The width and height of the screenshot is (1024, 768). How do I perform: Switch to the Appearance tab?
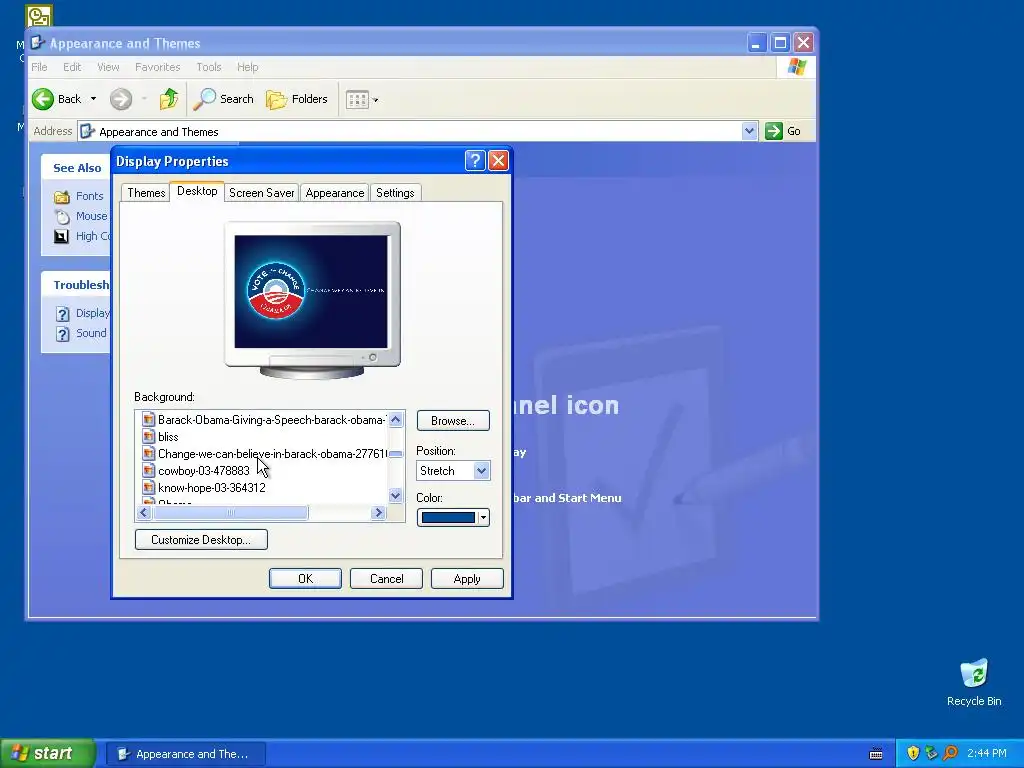[334, 193]
